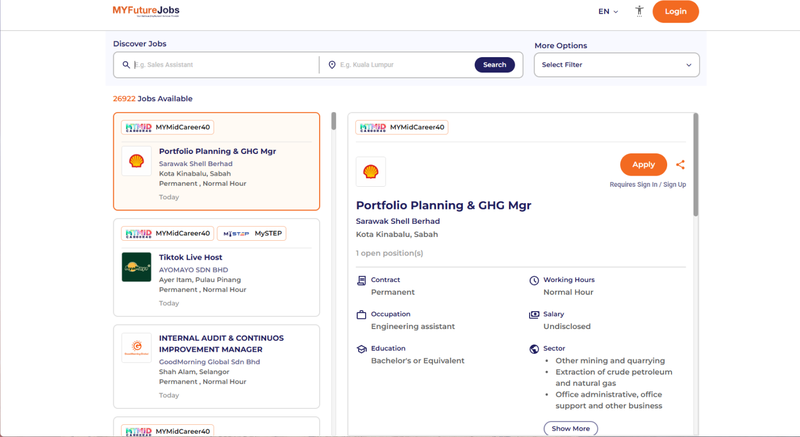The height and width of the screenshot is (437, 800).
Task: Click the MYMidCareer40 badge in details panel
Action: point(402,127)
